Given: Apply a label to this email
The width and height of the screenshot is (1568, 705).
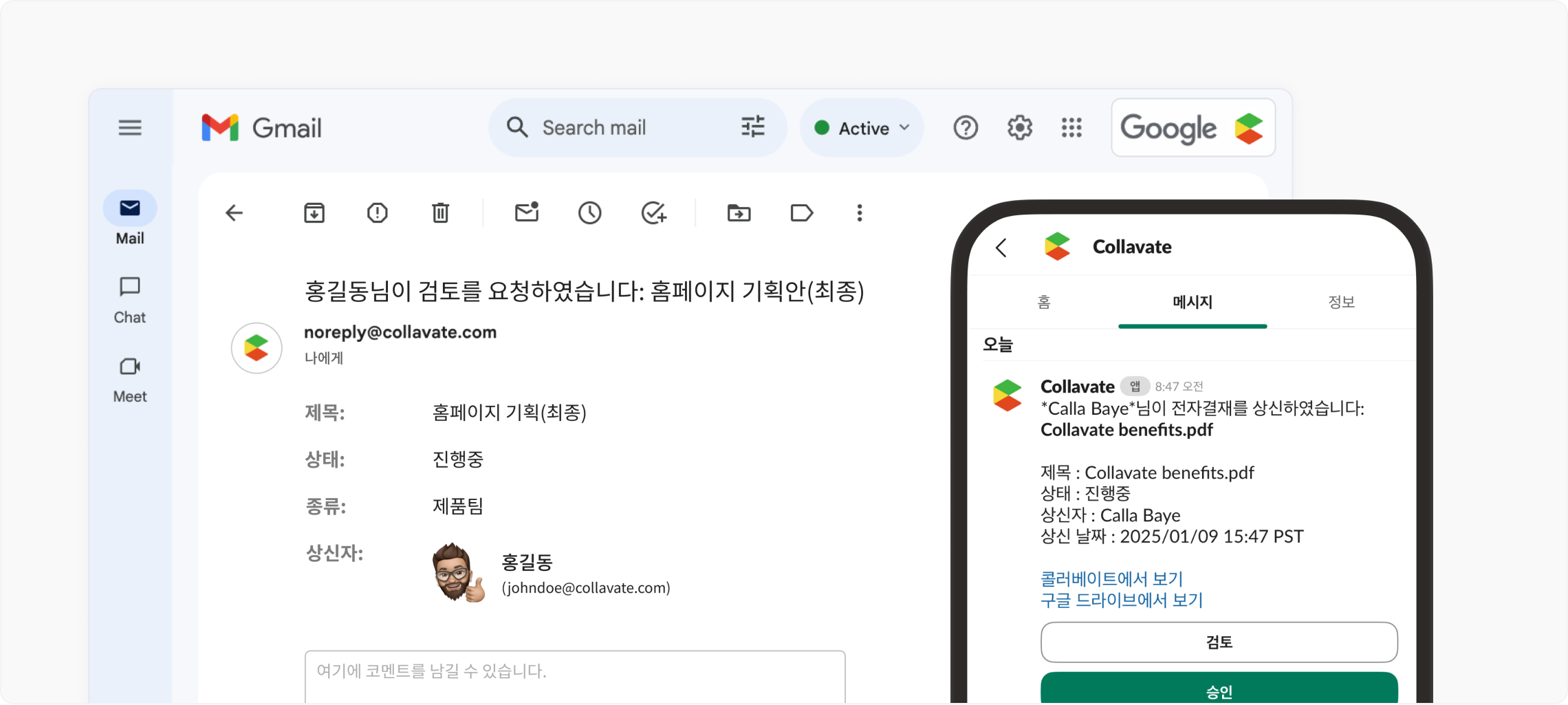Looking at the screenshot, I should [x=802, y=213].
